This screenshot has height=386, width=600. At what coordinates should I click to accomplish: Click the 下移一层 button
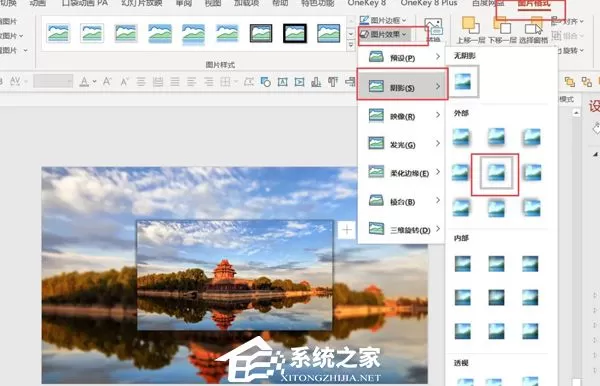coord(502,30)
